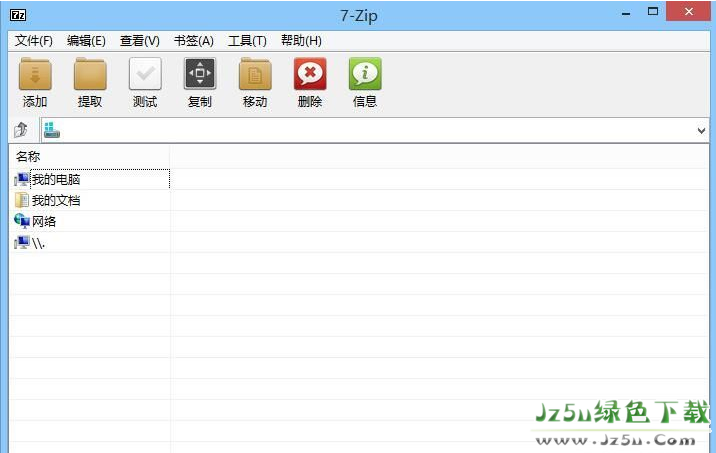This screenshot has width=716, height=453.
Task: Click the 7z application icon in title bar
Action: (x=18, y=15)
